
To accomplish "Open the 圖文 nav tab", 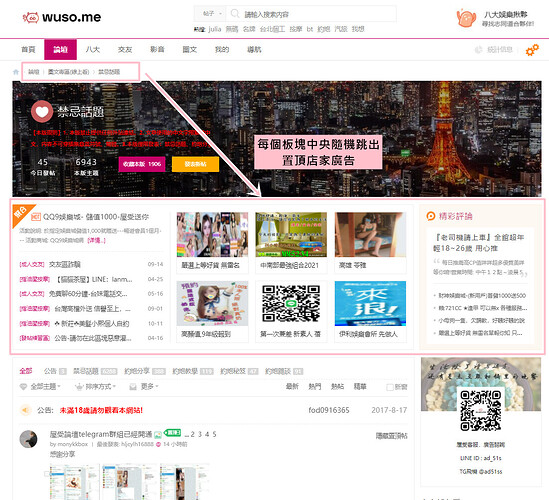I will click(189, 50).
